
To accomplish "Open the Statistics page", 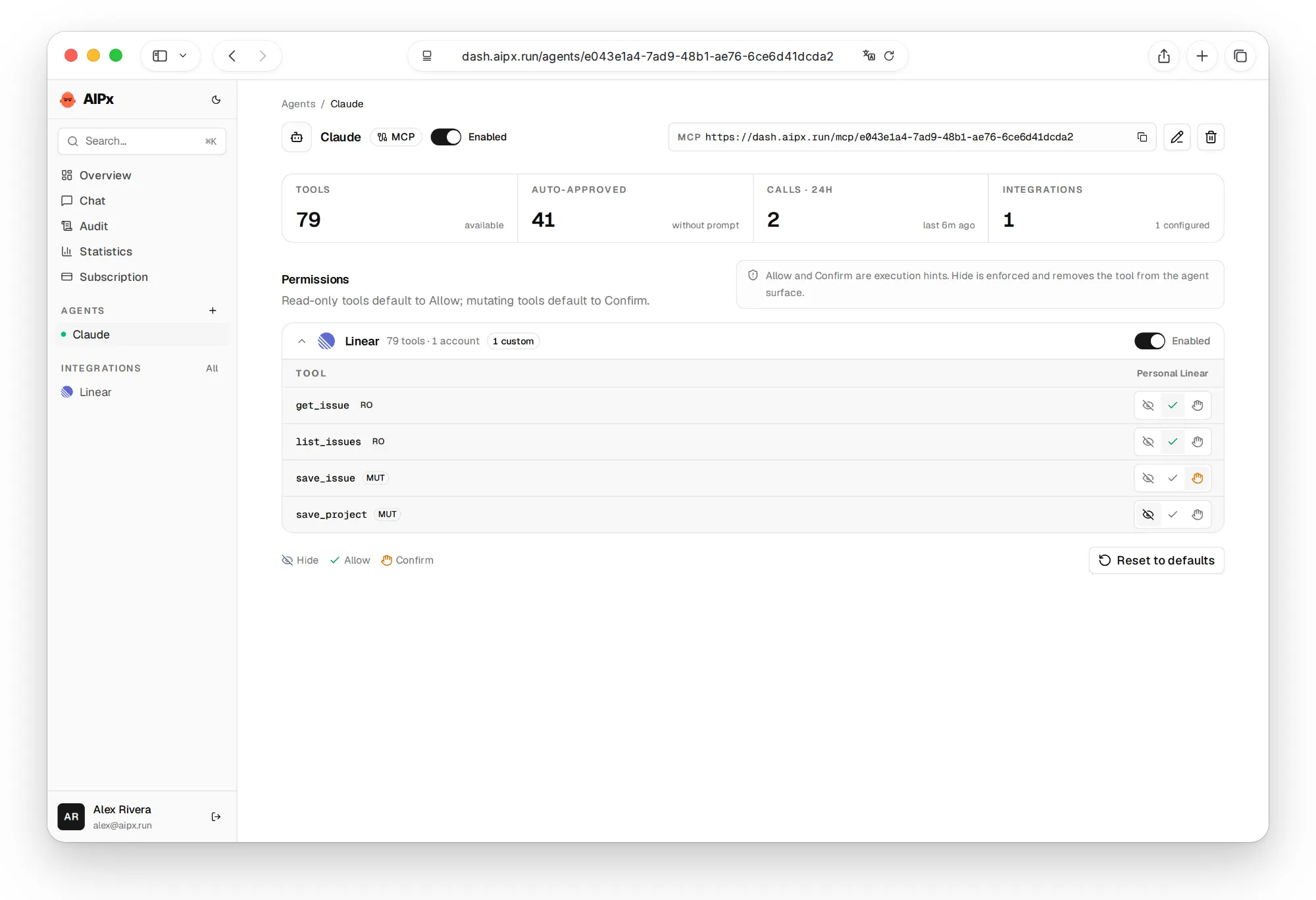I will 142,251.
